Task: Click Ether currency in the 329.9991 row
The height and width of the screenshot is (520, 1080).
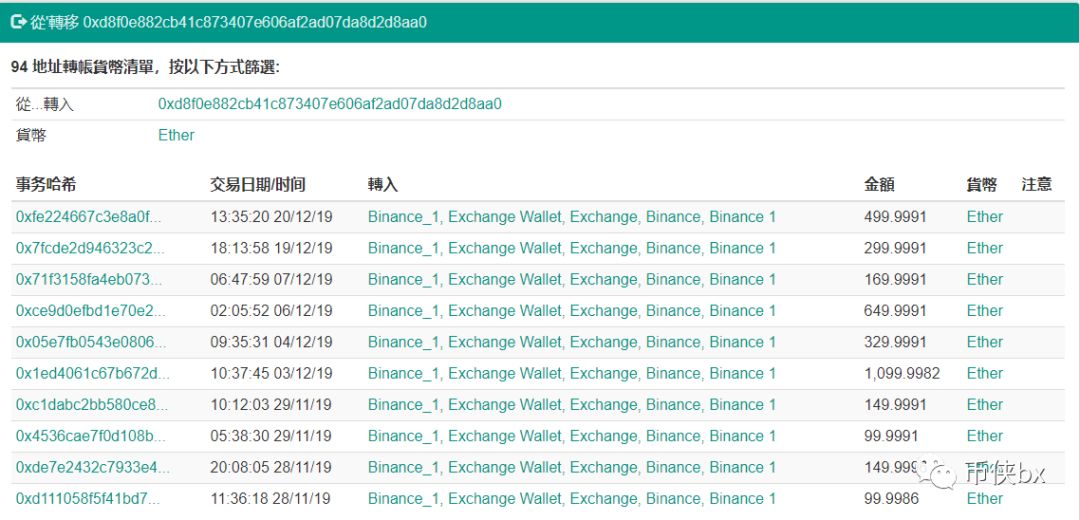Action: 985,342
